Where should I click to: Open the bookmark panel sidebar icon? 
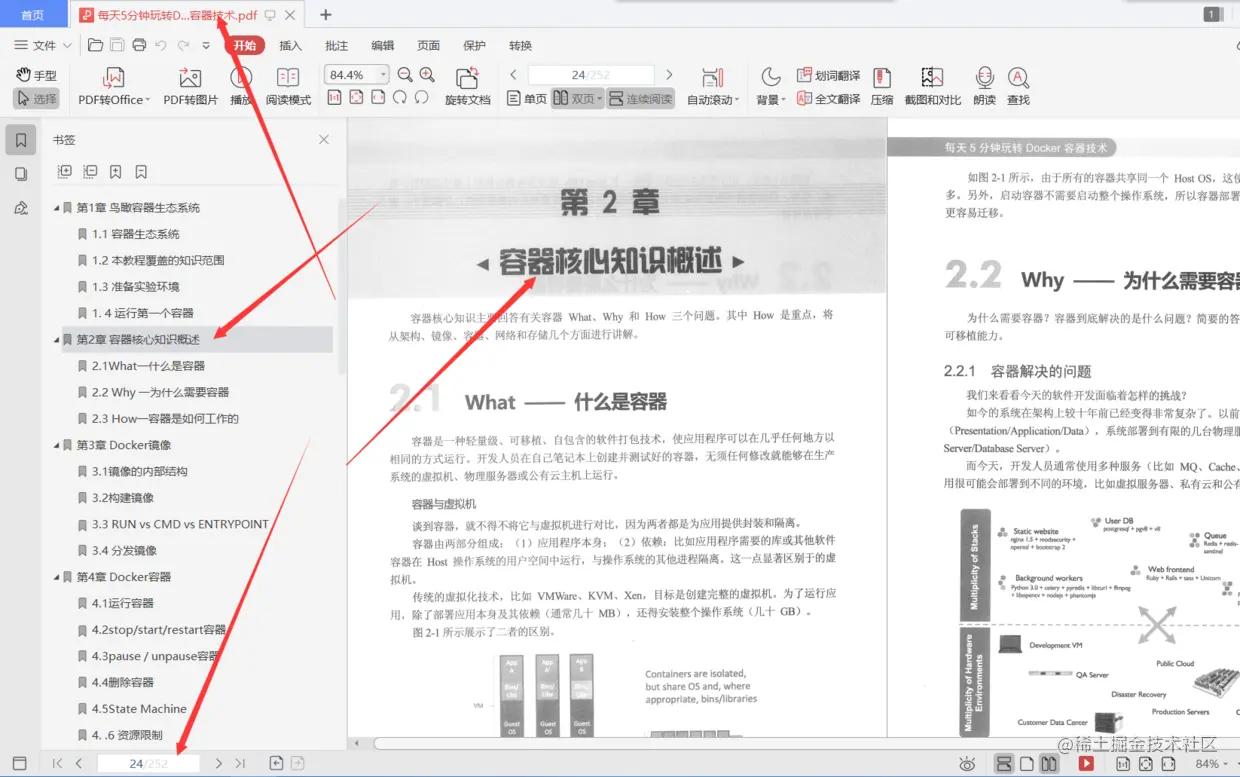click(21, 140)
